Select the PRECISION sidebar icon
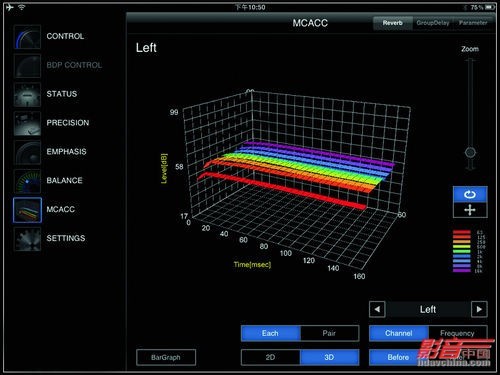500x375 pixels. click(x=27, y=123)
